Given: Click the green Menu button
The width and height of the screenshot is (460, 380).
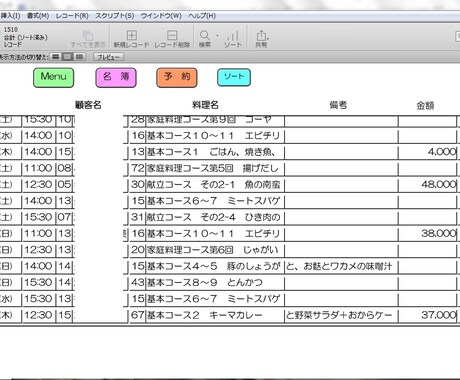Looking at the screenshot, I should (54, 78).
